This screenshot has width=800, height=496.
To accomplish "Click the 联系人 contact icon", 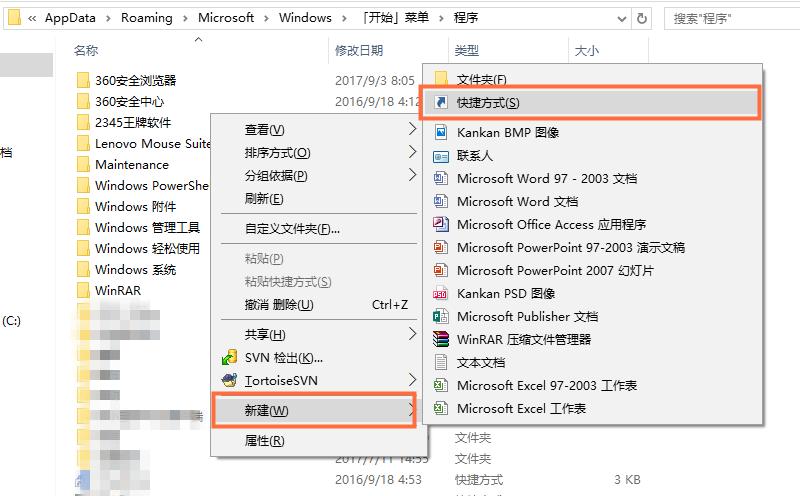I will click(x=441, y=156).
